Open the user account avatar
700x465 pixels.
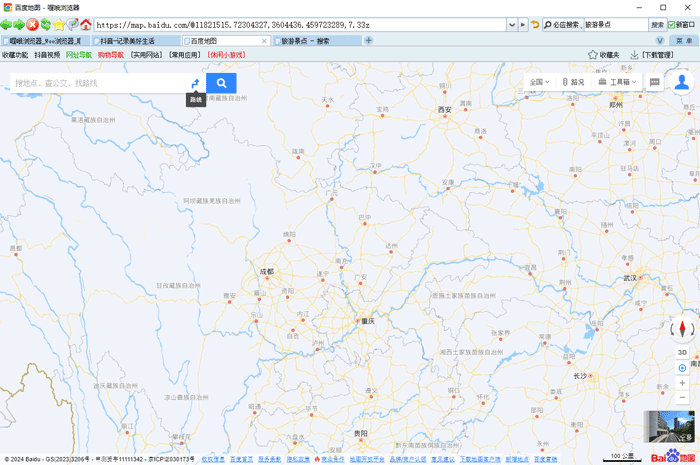(x=682, y=82)
